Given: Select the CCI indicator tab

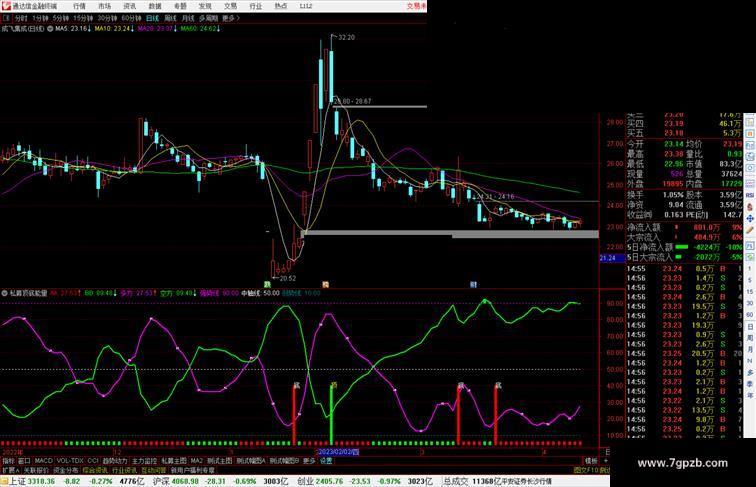Looking at the screenshot, I should [x=93, y=461].
